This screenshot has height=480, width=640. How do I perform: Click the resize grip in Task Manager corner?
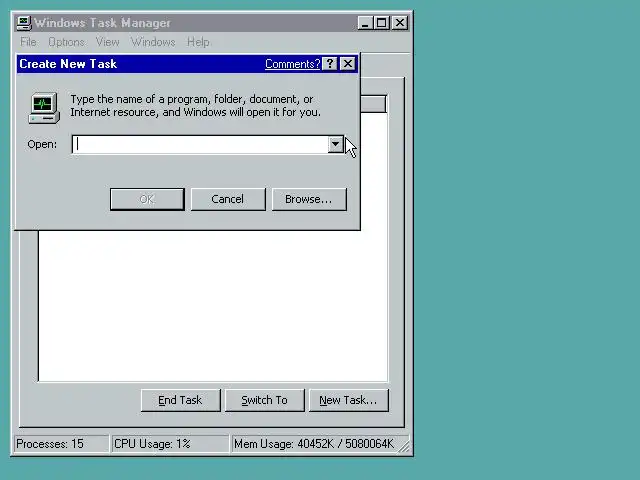coord(404,446)
